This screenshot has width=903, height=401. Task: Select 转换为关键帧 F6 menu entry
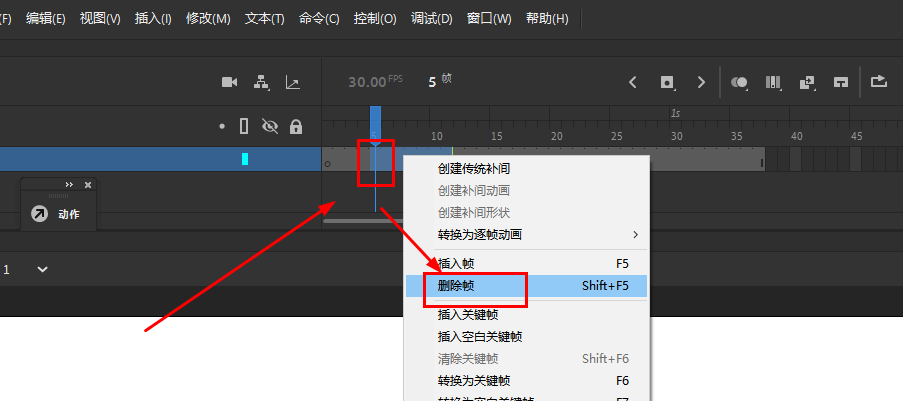527,380
